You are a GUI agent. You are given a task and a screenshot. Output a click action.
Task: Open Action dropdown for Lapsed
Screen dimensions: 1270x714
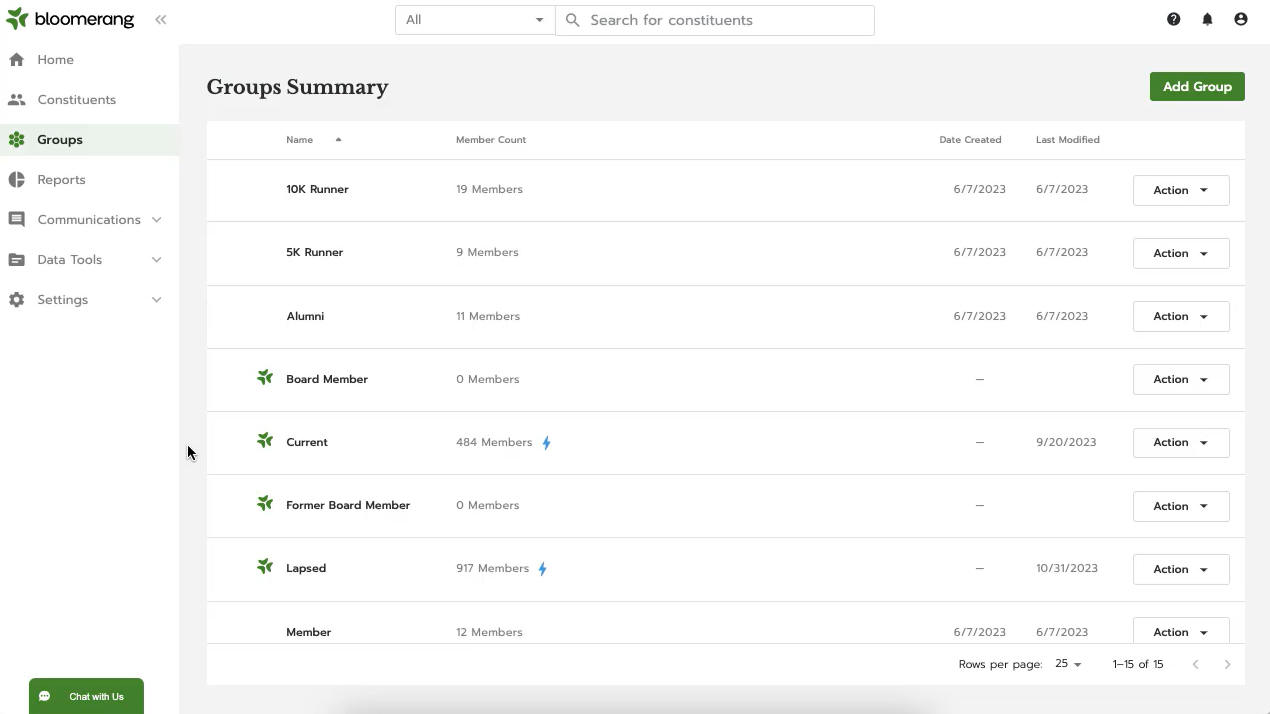pos(1181,569)
